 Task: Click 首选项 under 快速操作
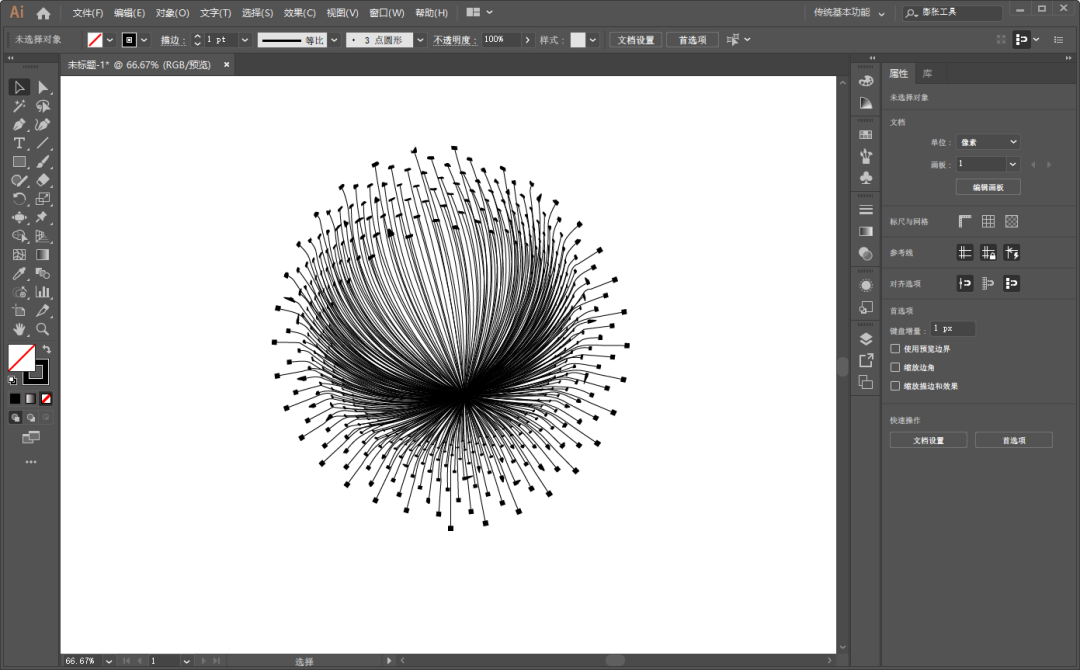pos(1014,440)
